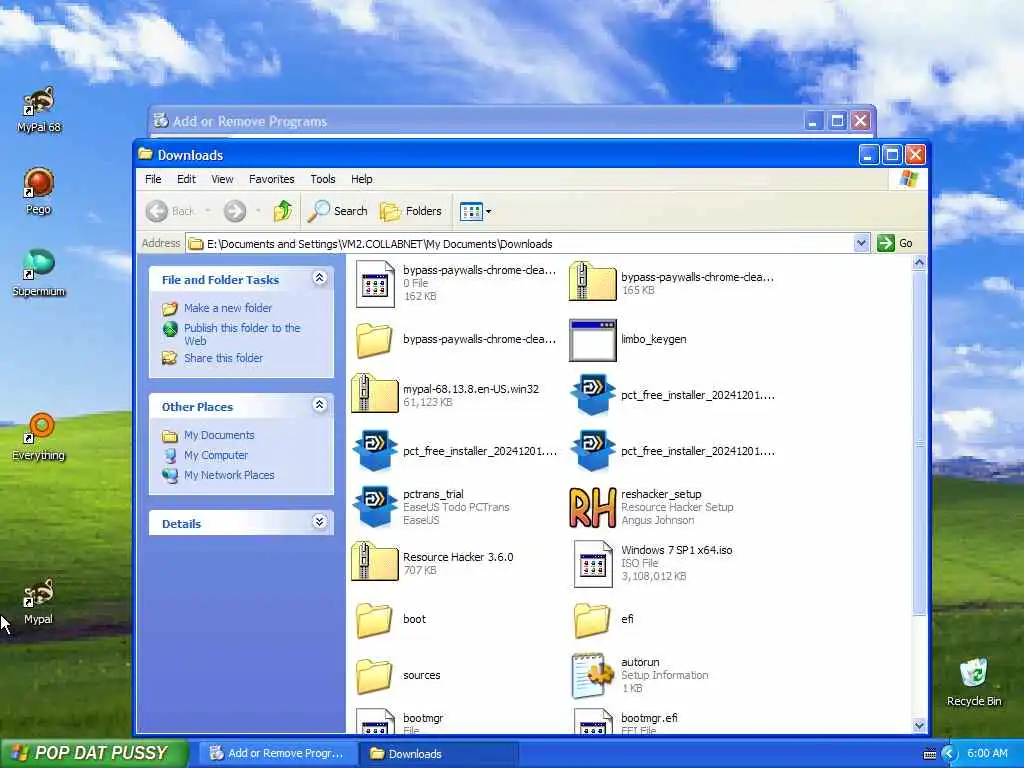This screenshot has height=768, width=1024.
Task: Open the Favorites menu
Action: 272,179
